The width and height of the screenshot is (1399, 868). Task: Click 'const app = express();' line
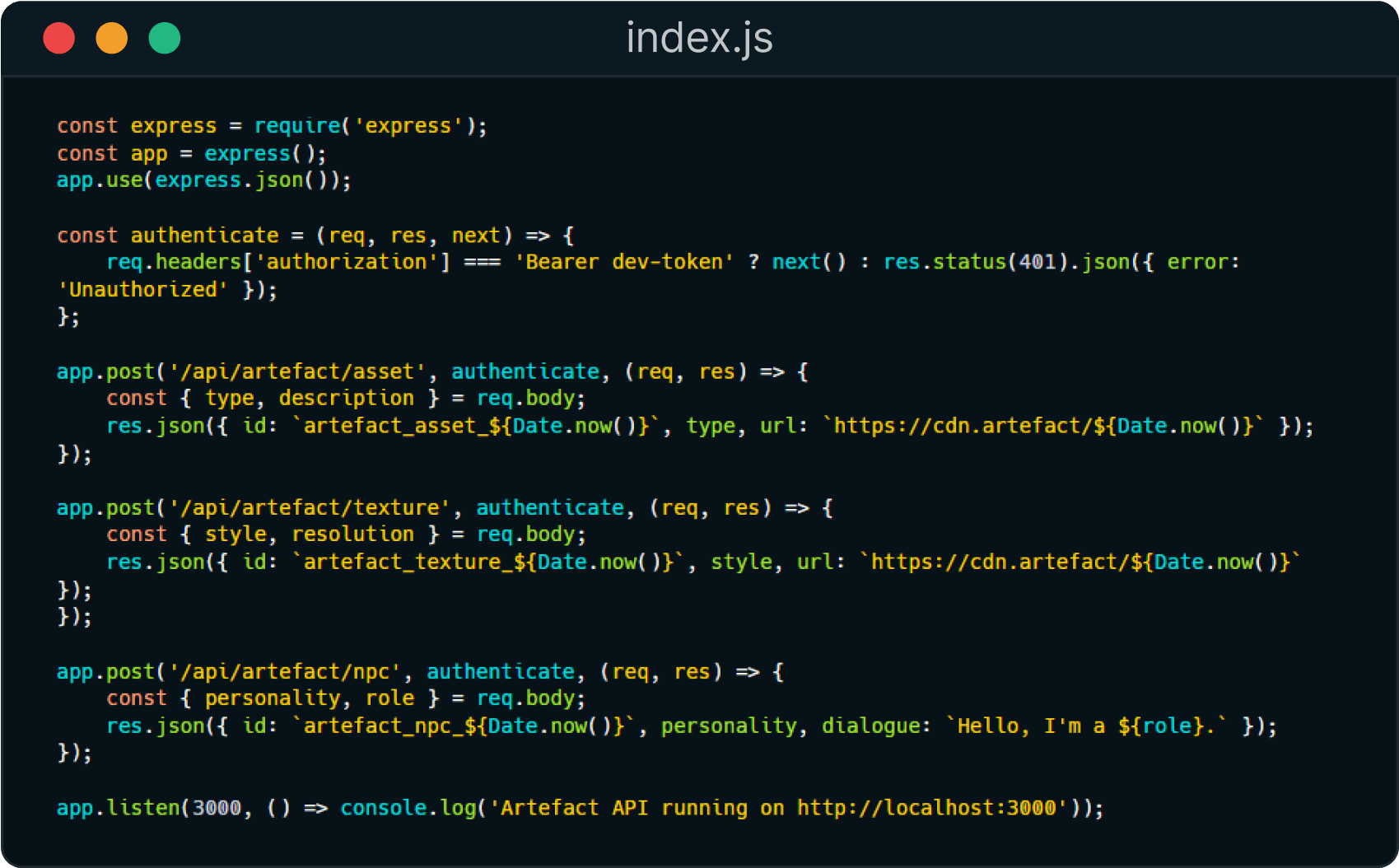coord(192,154)
